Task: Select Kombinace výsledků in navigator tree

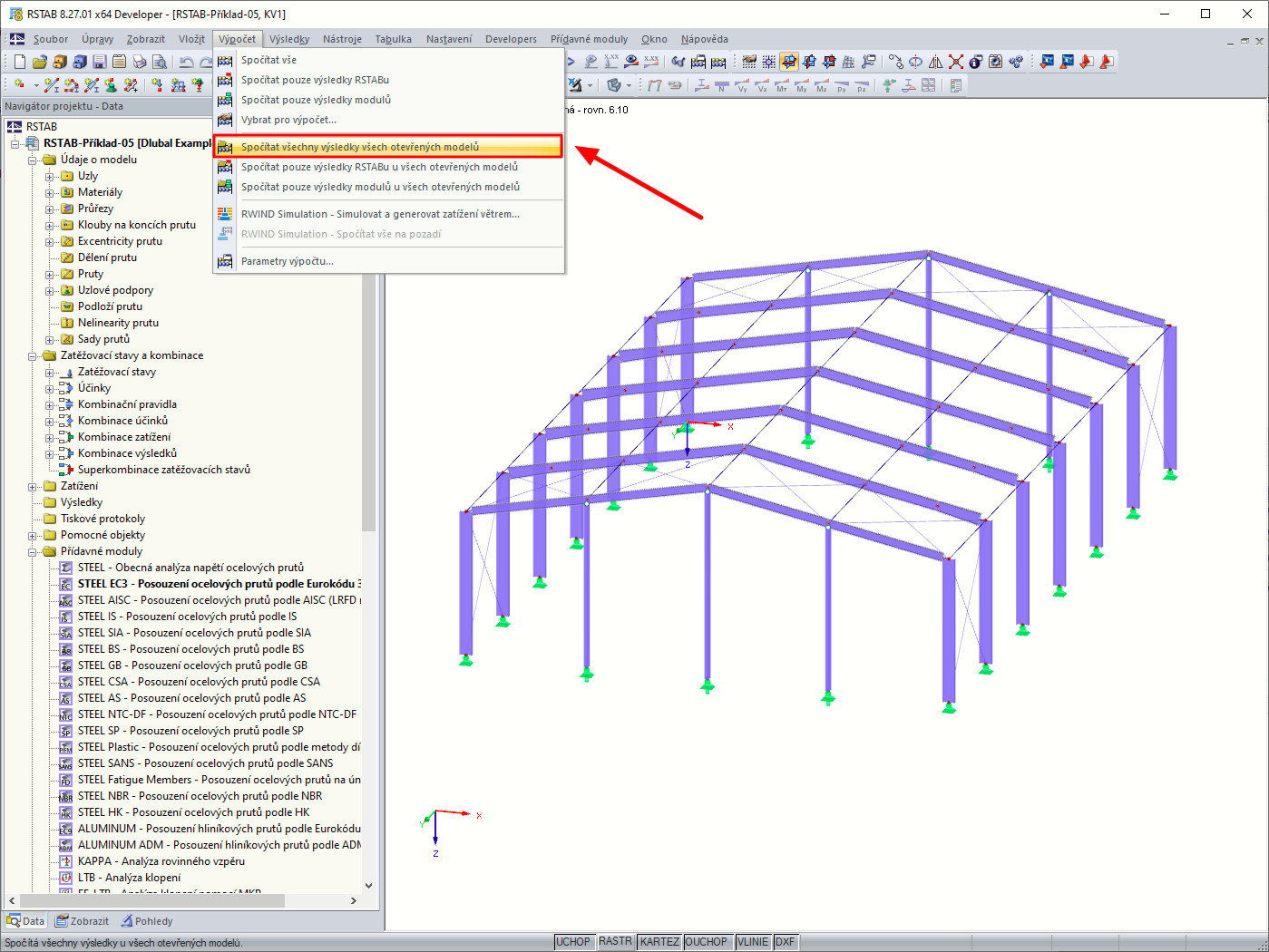Action: click(x=127, y=453)
